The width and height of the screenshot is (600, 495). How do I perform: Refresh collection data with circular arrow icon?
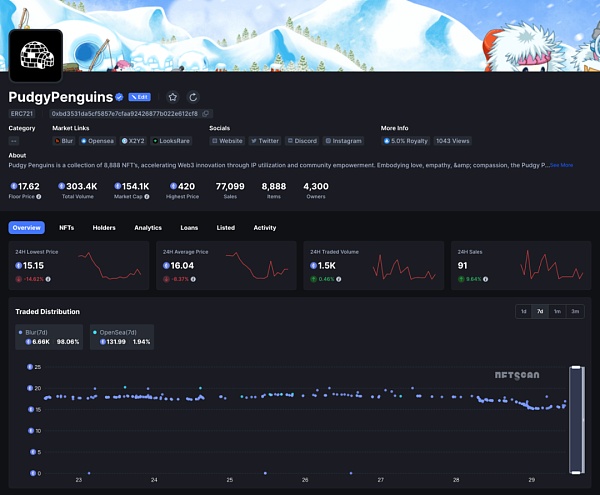(x=193, y=97)
